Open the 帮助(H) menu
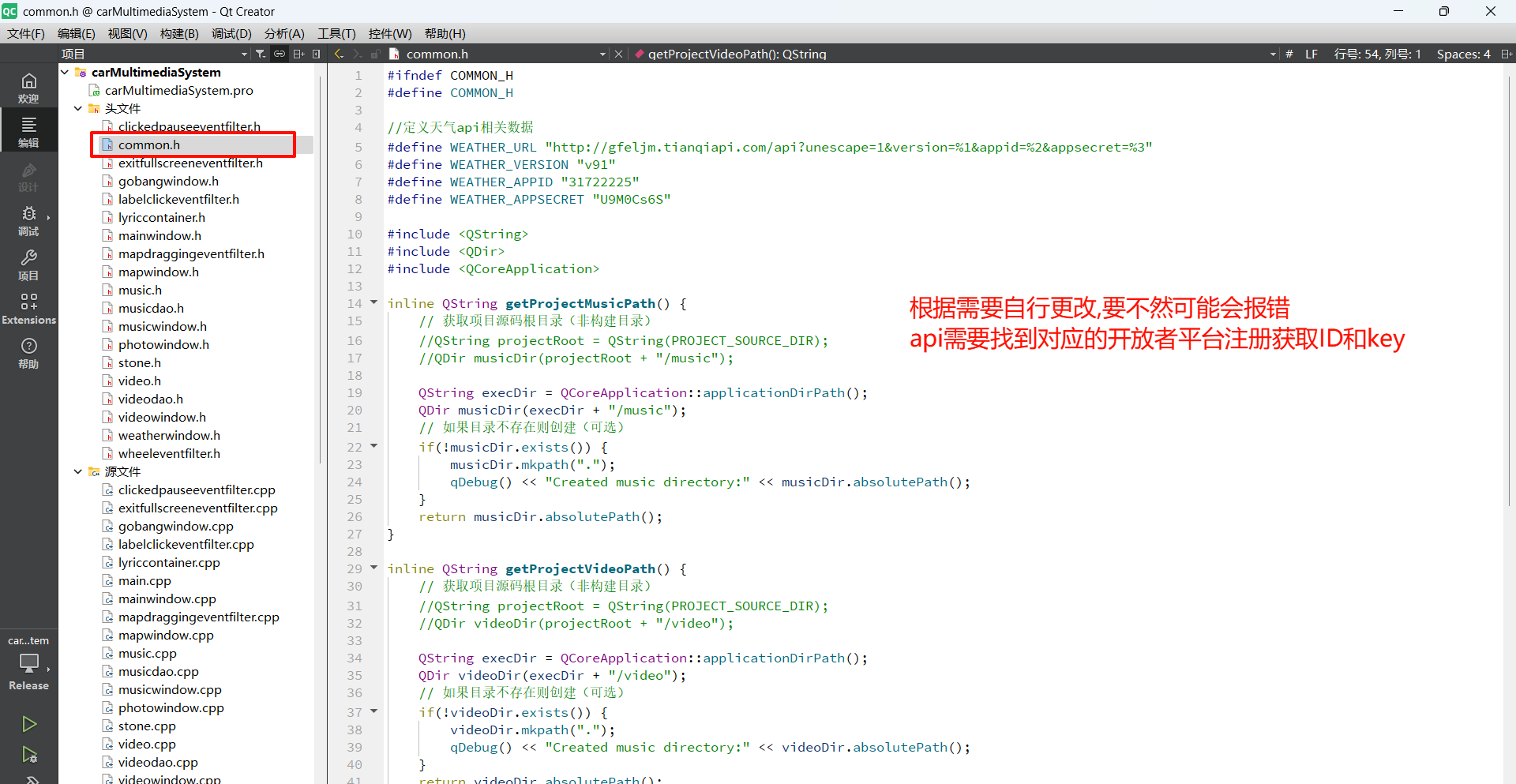Image resolution: width=1516 pixels, height=784 pixels. pos(445,33)
